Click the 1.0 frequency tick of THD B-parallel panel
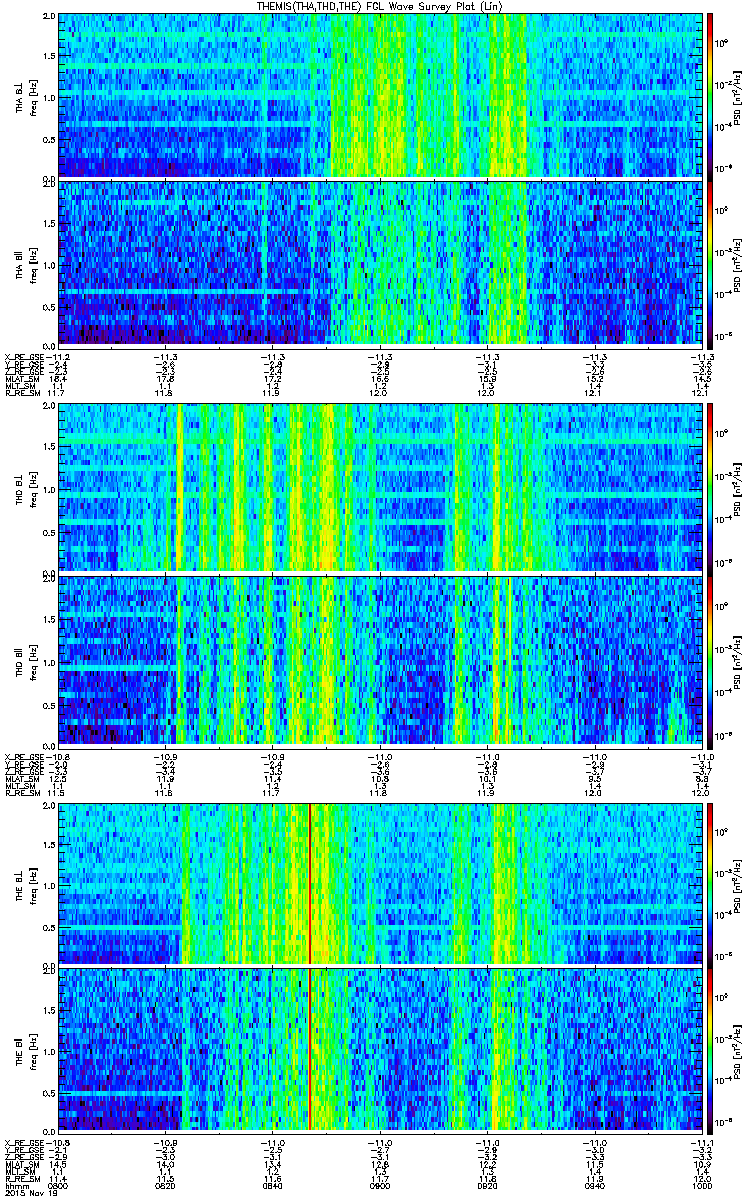Screen dimensions: 750x1200 (x=49, y=662)
